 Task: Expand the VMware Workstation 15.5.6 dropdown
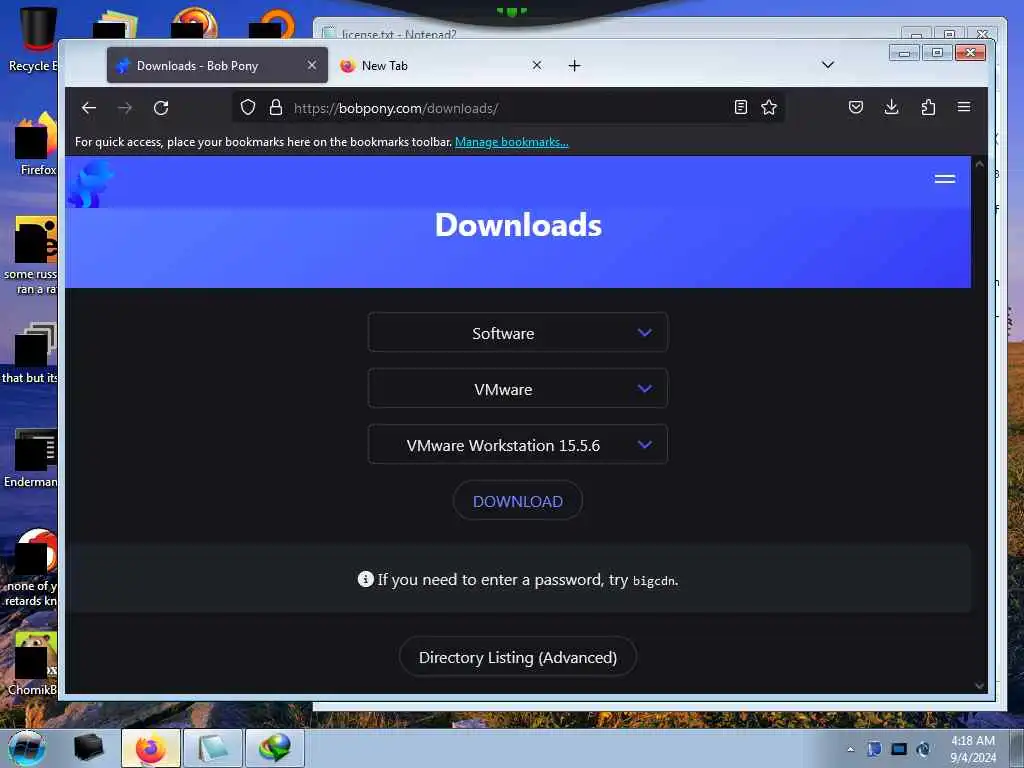pyautogui.click(x=518, y=445)
